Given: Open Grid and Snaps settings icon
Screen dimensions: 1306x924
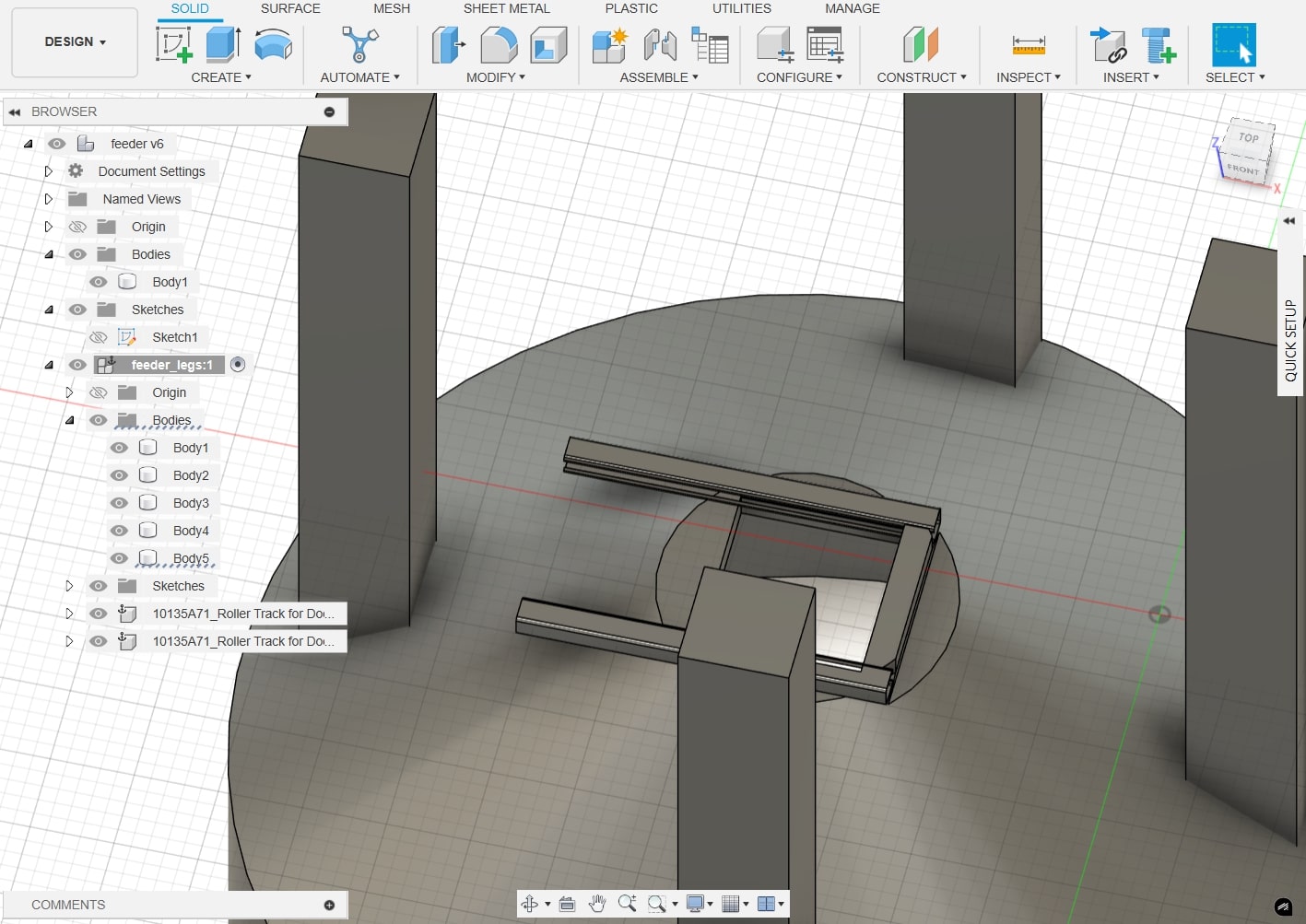Looking at the screenshot, I should (730, 904).
